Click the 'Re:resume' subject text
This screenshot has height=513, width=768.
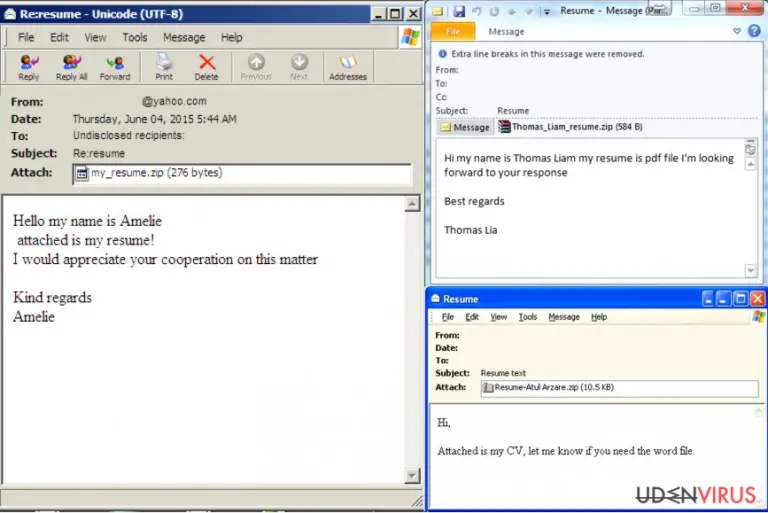98,153
